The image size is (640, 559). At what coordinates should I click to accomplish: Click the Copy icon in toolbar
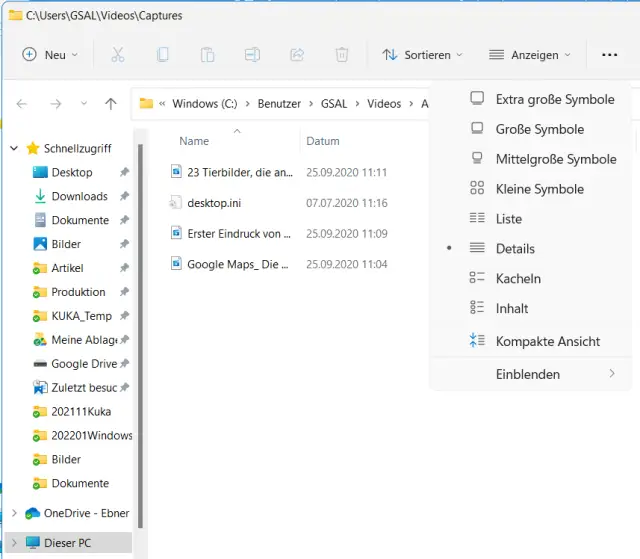pyautogui.click(x=162, y=55)
